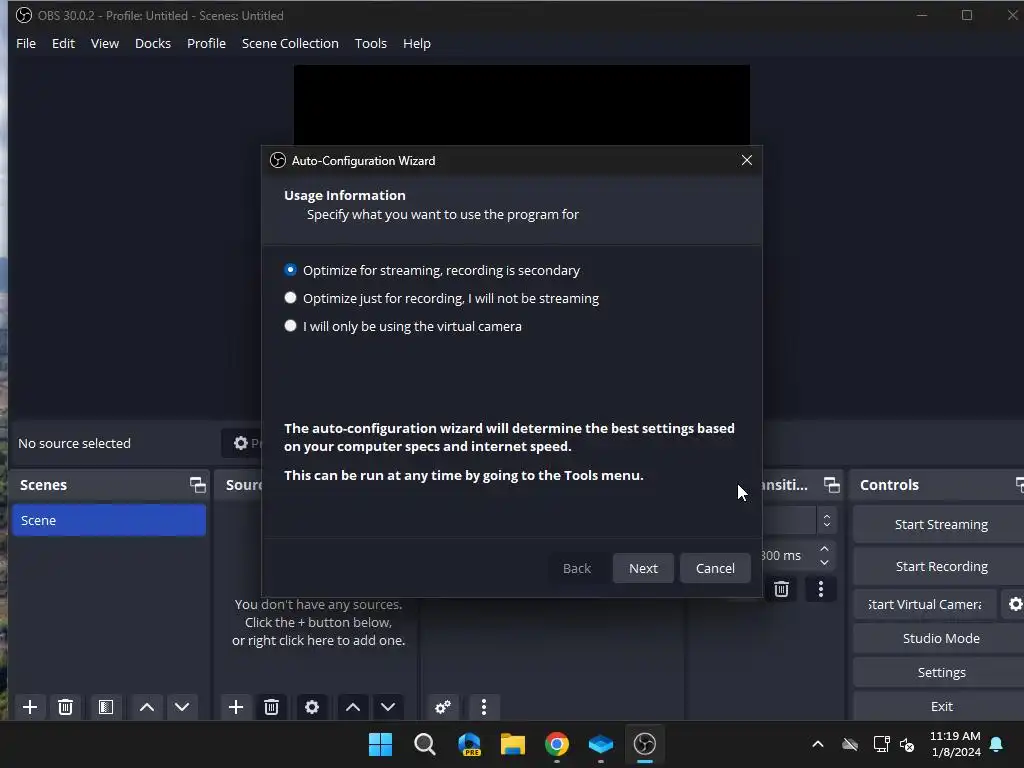
Task: Open the Edit menu
Action: click(63, 43)
